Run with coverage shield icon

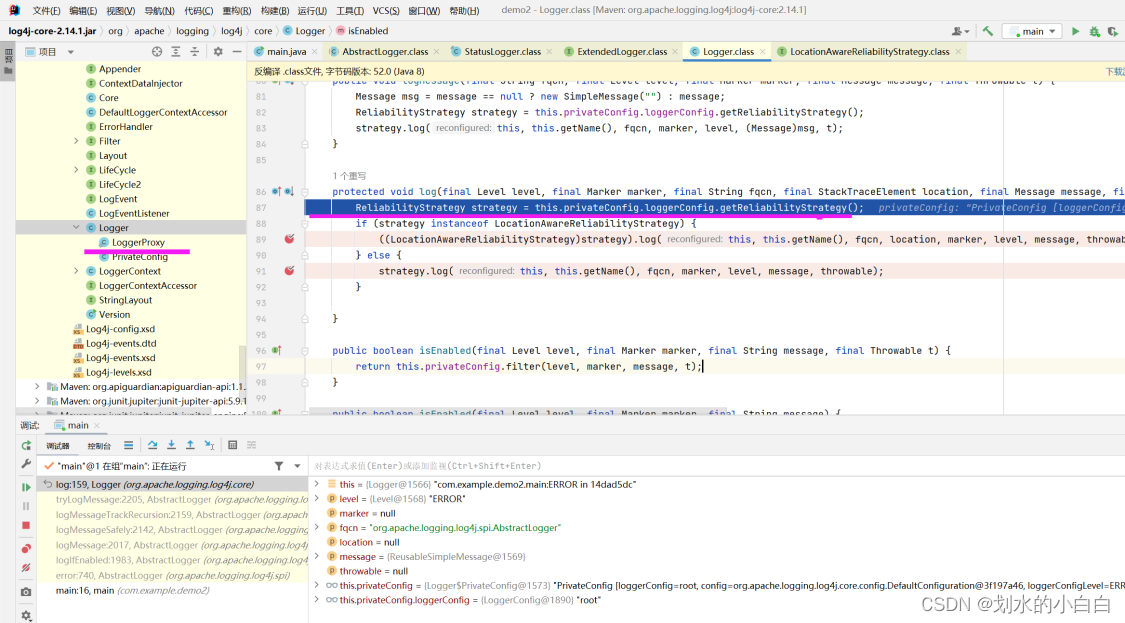tap(1113, 32)
